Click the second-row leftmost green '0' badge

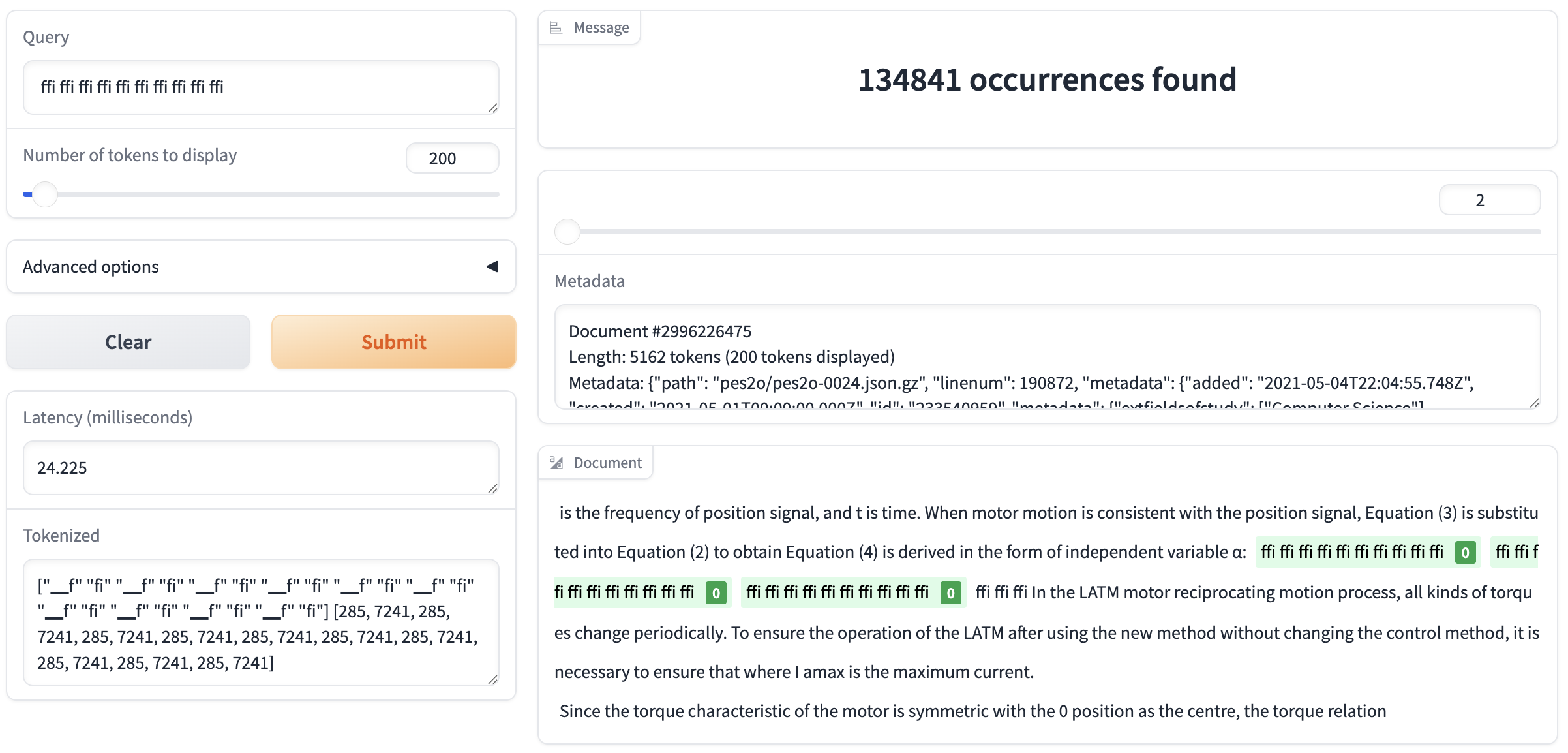pos(716,593)
